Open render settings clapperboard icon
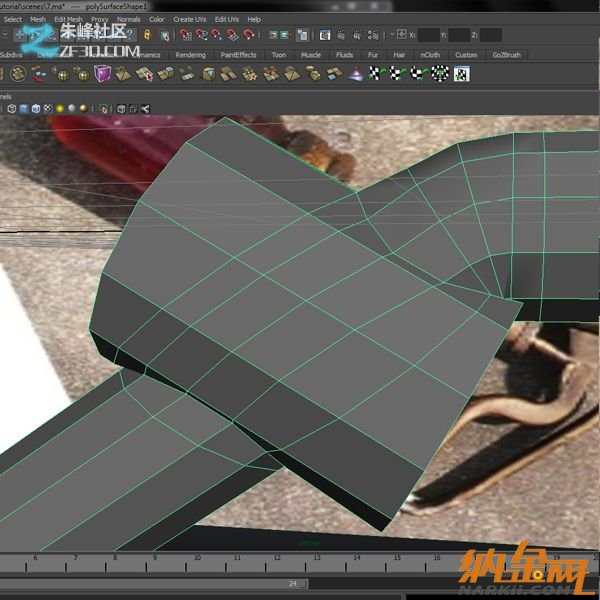 tap(373, 35)
